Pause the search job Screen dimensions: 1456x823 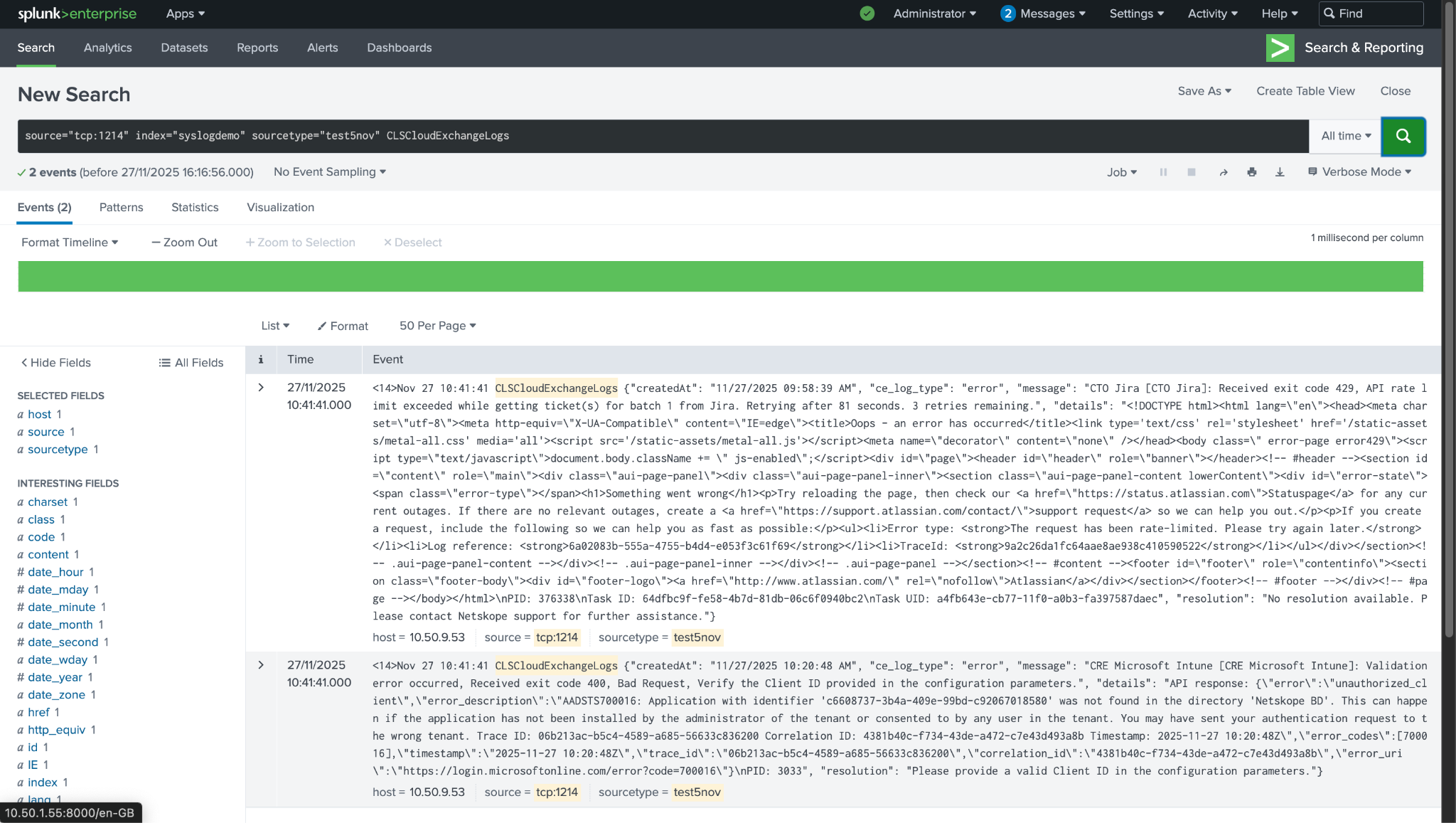(x=1163, y=172)
